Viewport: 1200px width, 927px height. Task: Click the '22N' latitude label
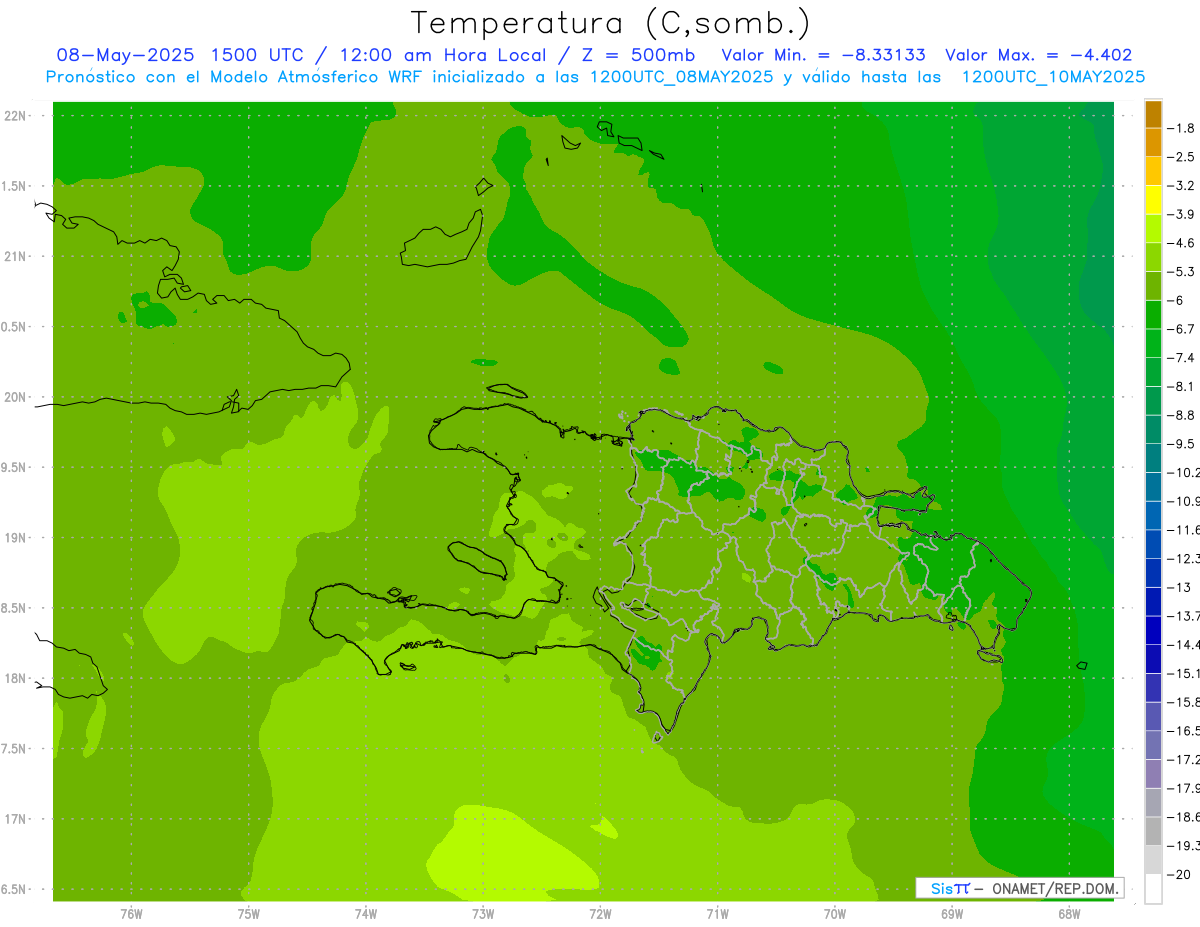pyautogui.click(x=16, y=116)
